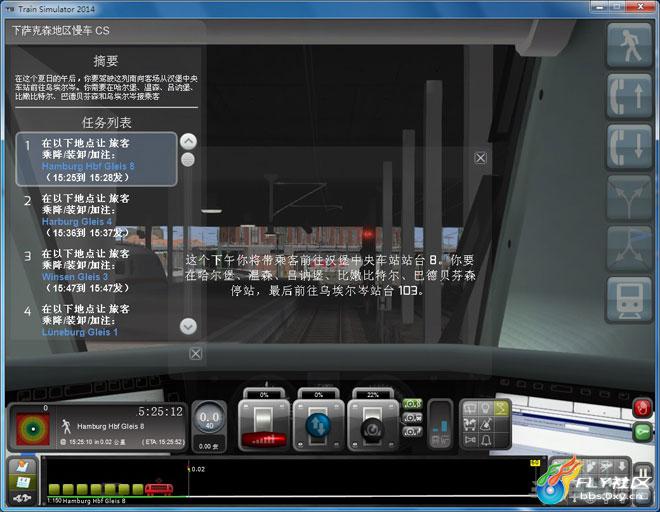Ring the bell icon in HUD grid
Image resolution: width=660 pixels, height=512 pixels.
[485, 440]
